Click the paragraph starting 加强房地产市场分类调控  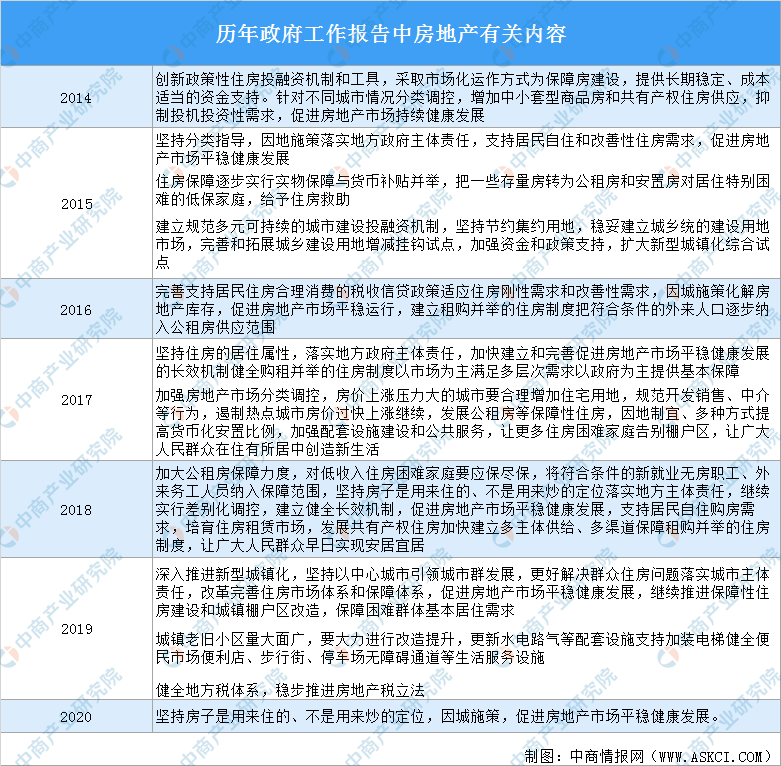click(462, 422)
